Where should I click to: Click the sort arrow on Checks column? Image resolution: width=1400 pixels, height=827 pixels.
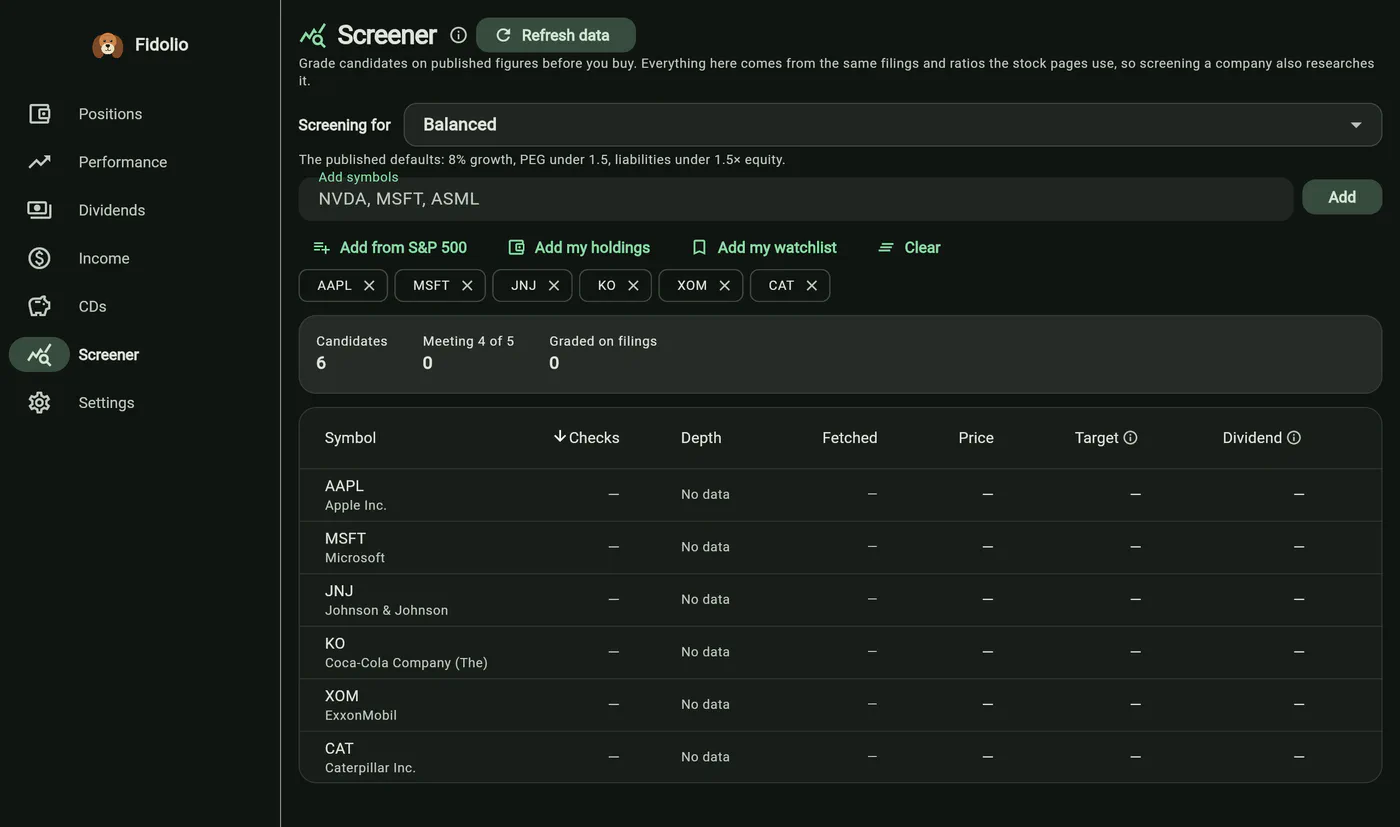[559, 436]
